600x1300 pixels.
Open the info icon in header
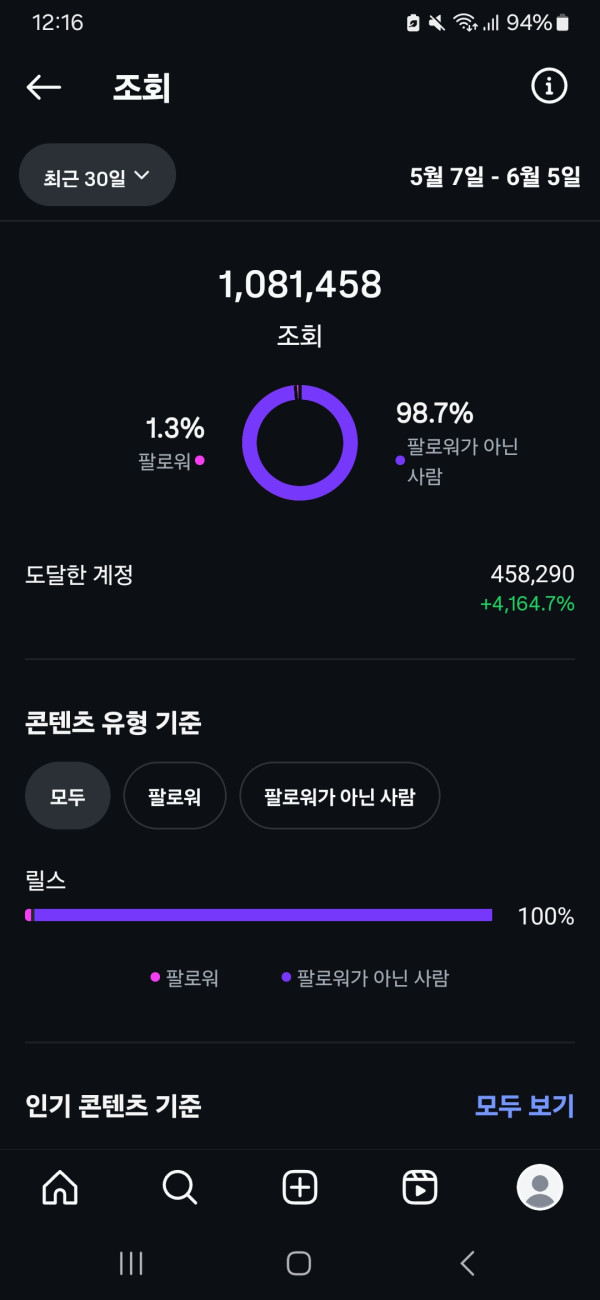point(548,87)
